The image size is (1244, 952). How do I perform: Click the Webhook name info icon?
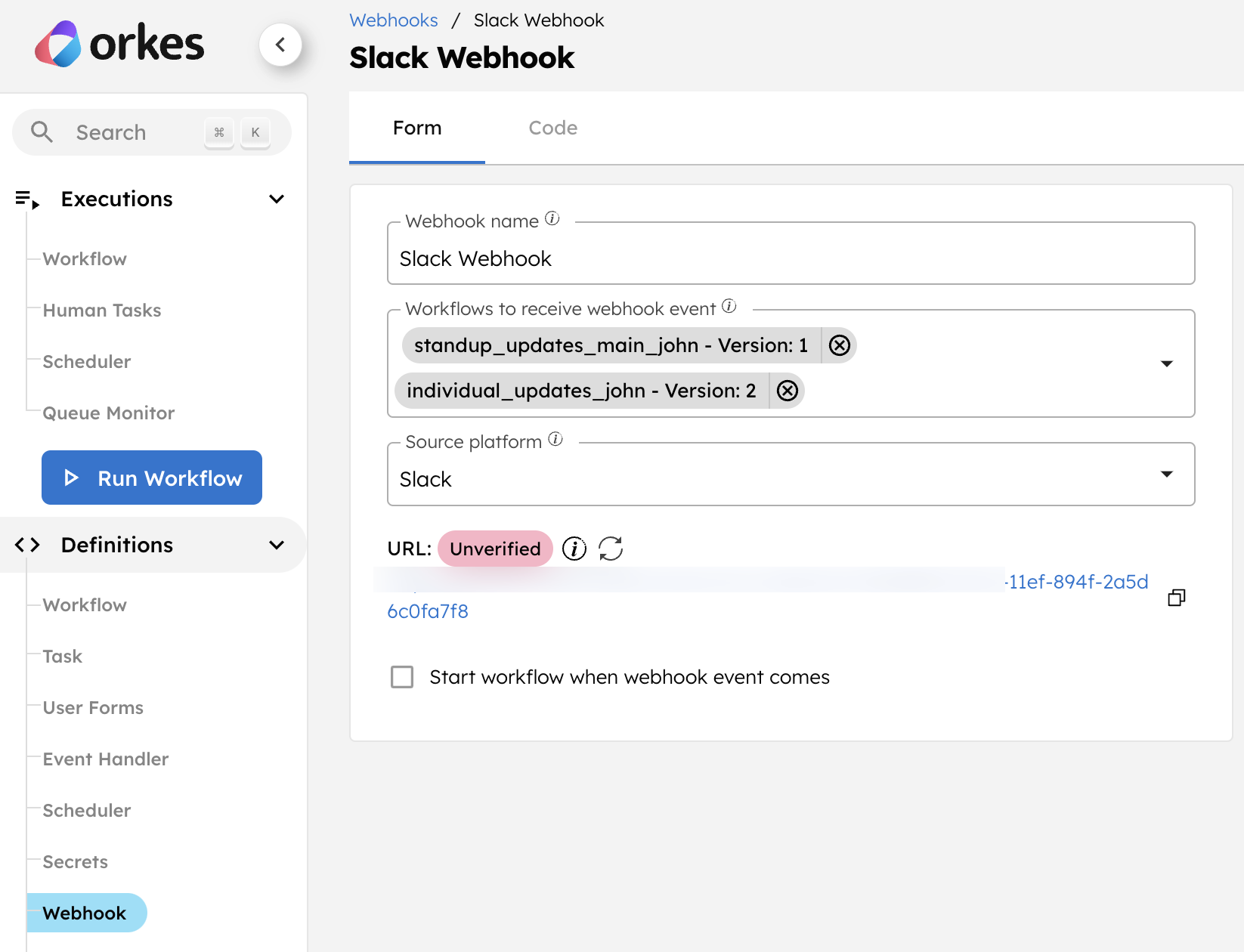click(552, 218)
